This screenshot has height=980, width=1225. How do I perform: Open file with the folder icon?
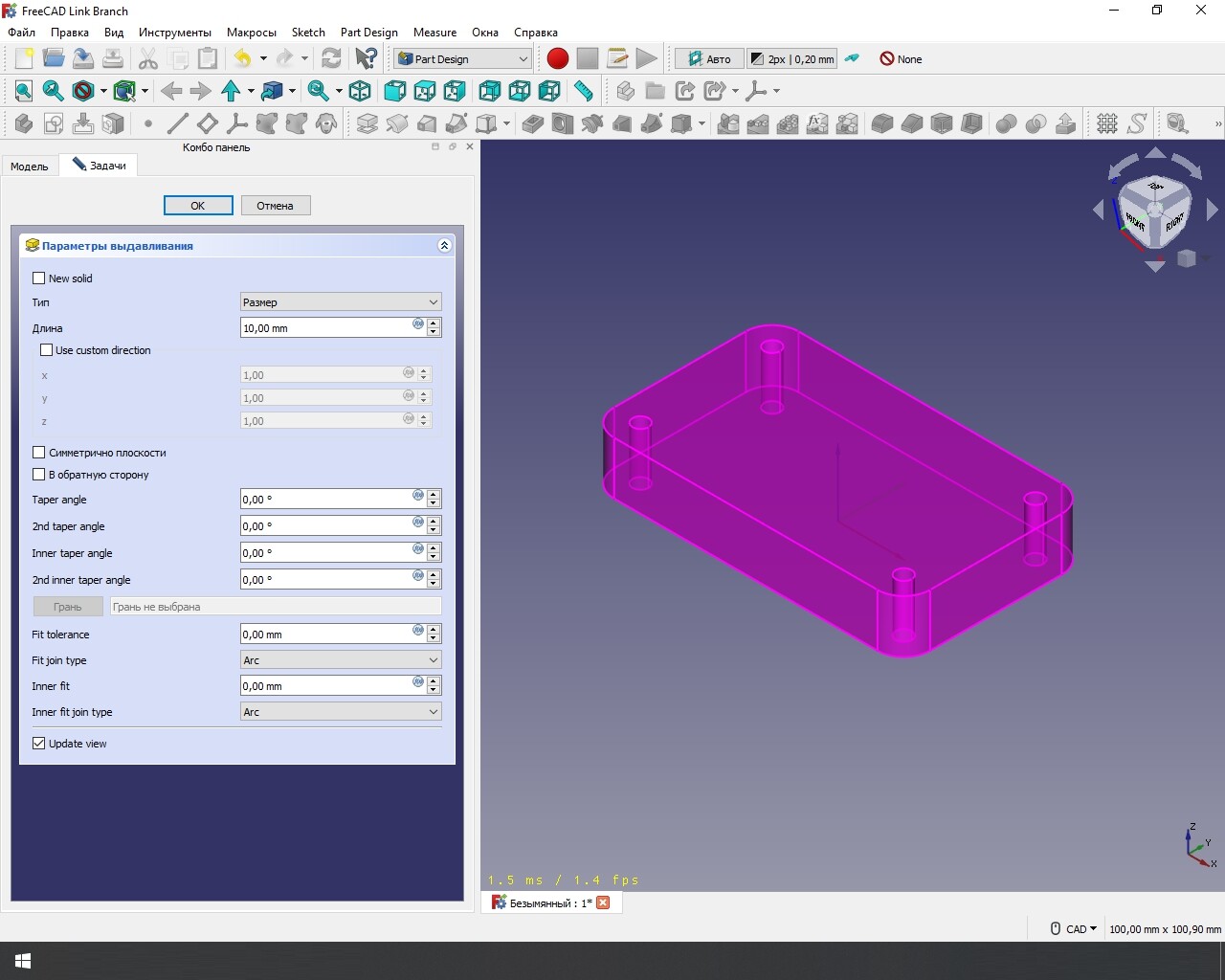(x=54, y=59)
